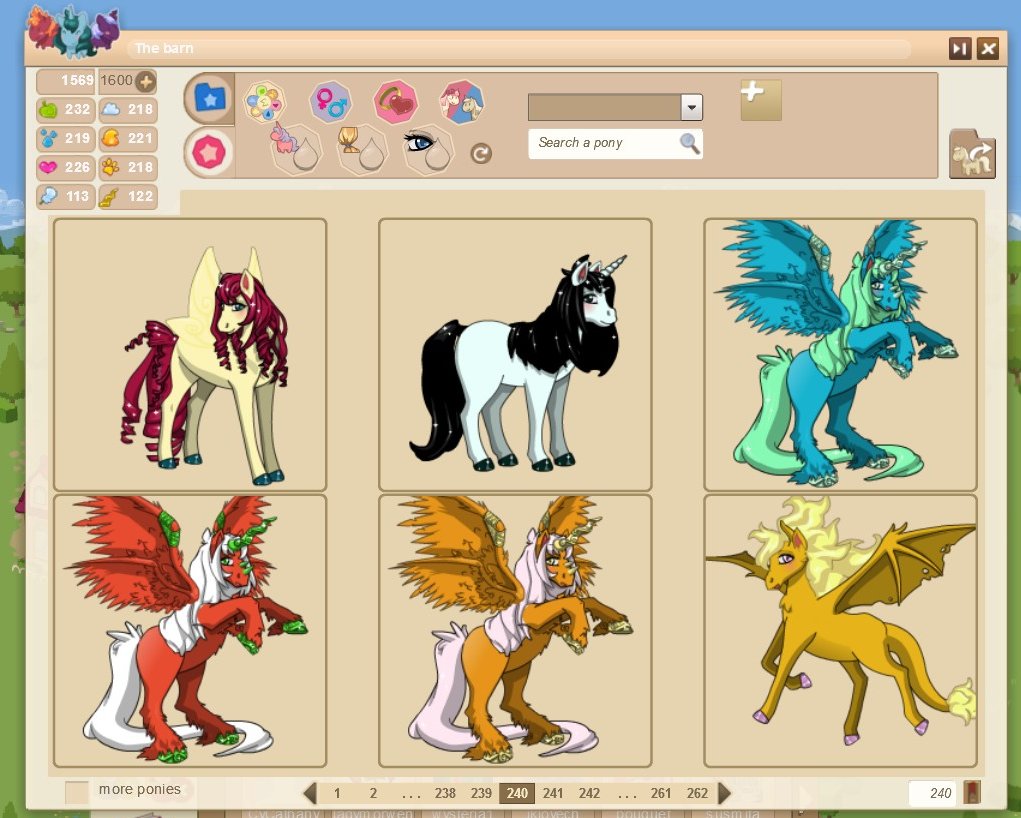Screen dimensions: 1021x818
Task: Jump to page 262
Action: click(697, 793)
